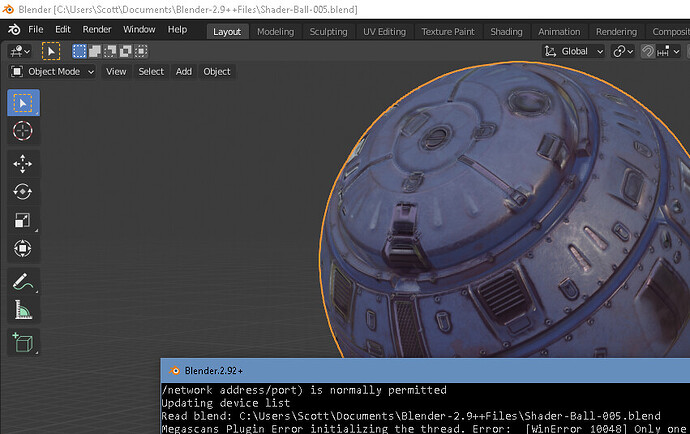Choose the extend selection mode
Screen dimensions: 690x434
[95, 51]
